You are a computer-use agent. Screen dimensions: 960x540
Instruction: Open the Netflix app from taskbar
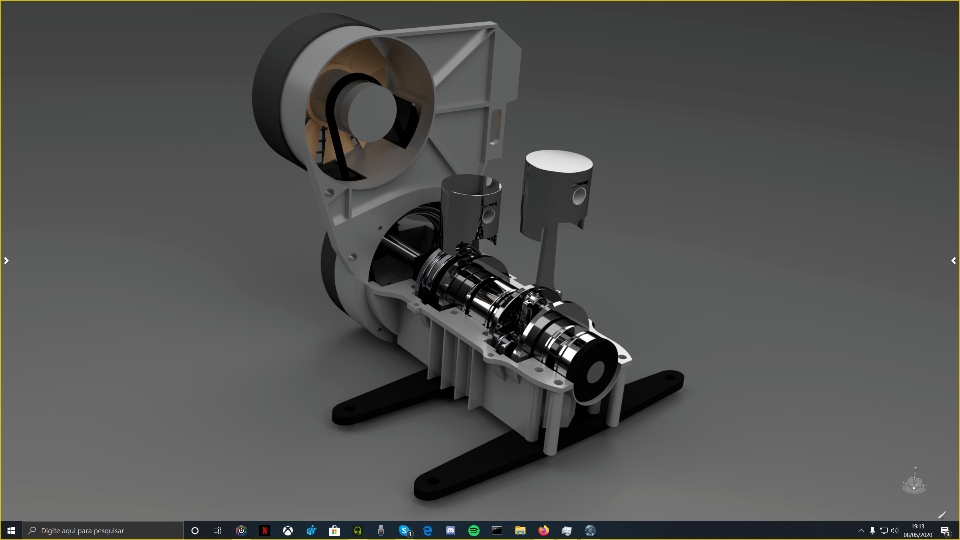tap(264, 530)
